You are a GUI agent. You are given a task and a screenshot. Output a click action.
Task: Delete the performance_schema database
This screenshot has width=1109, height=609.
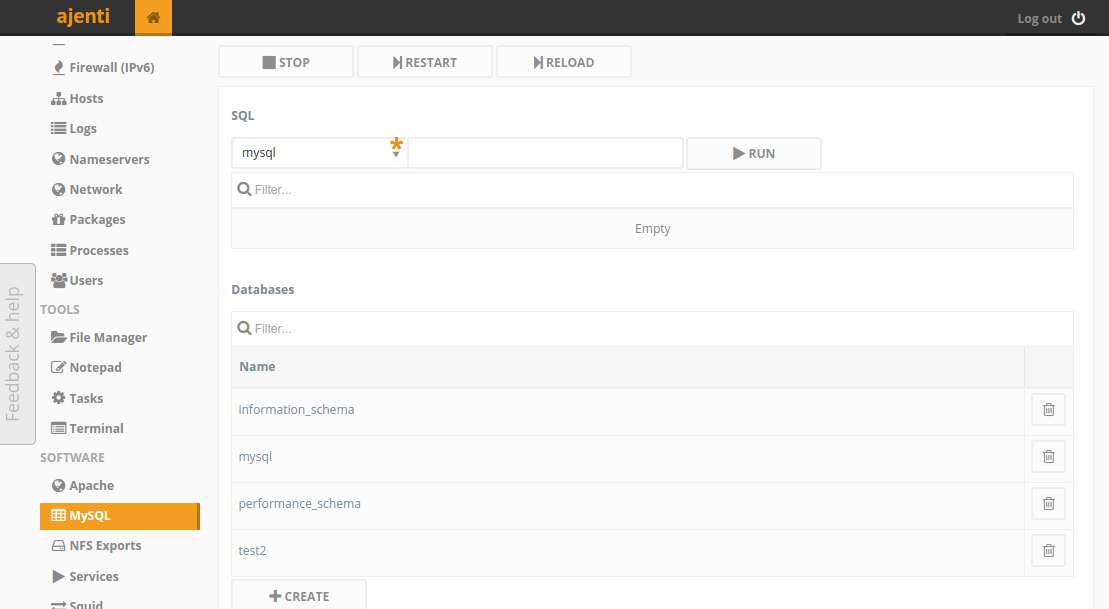(x=1048, y=504)
